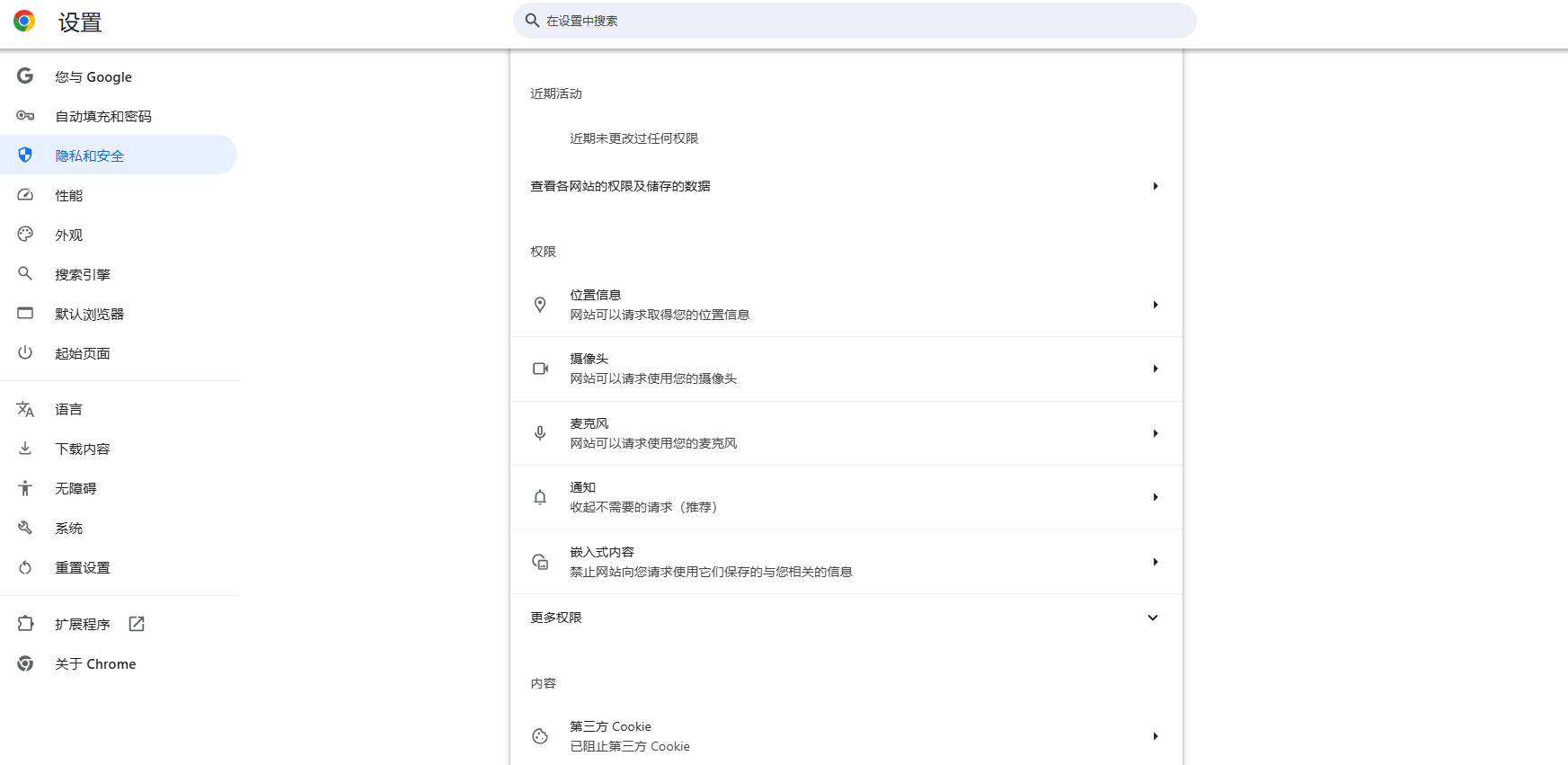Click the wrench system icon
The image size is (1568, 765).
coord(25,528)
